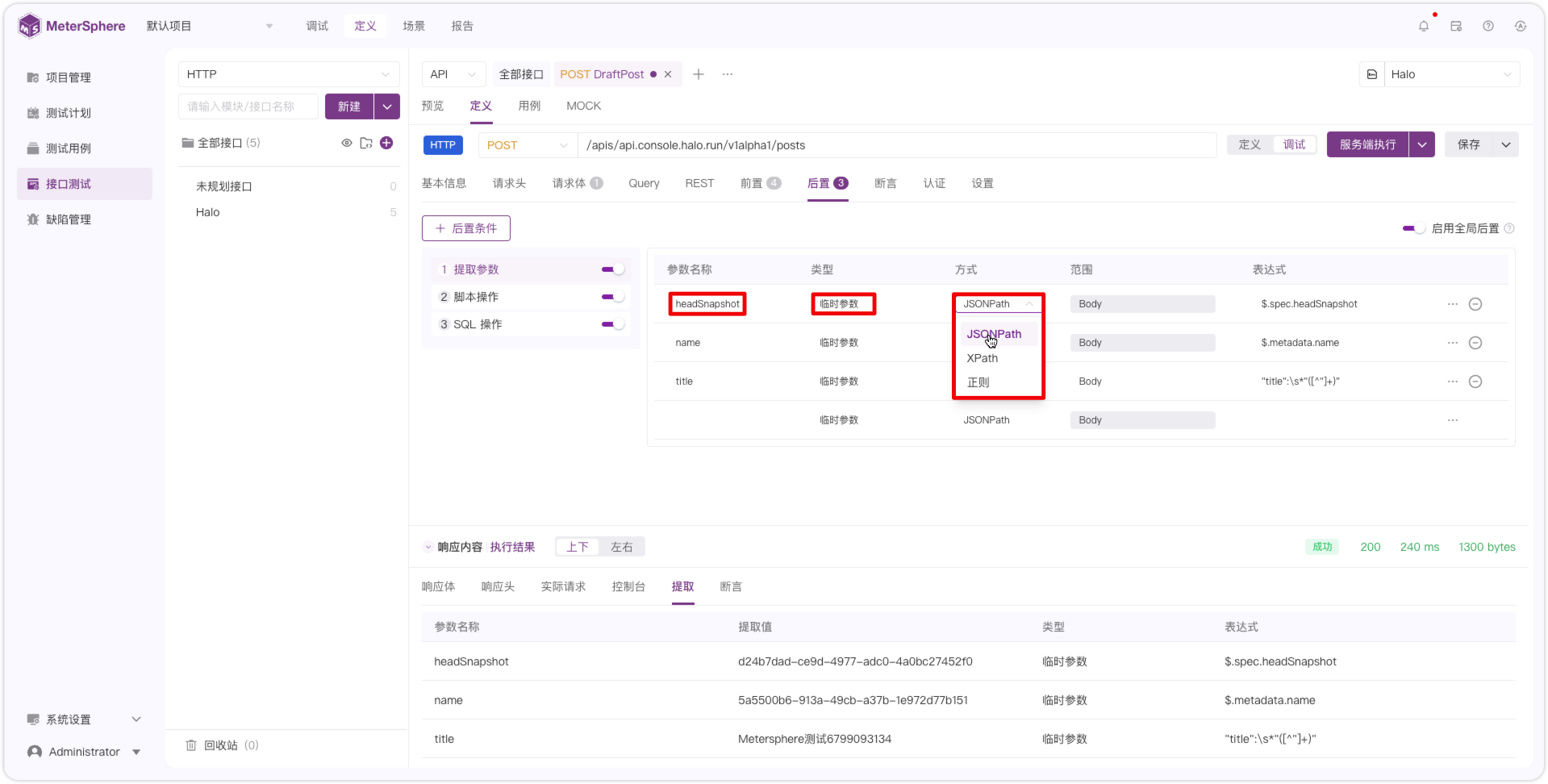Open the notification bell
The image size is (1548, 784).
click(x=1424, y=26)
